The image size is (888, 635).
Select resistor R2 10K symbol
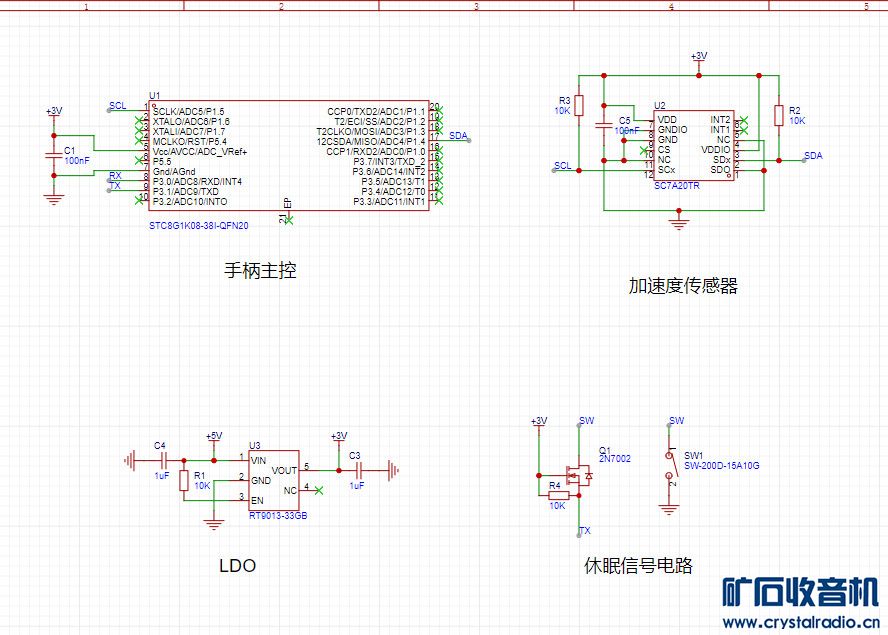click(x=779, y=116)
